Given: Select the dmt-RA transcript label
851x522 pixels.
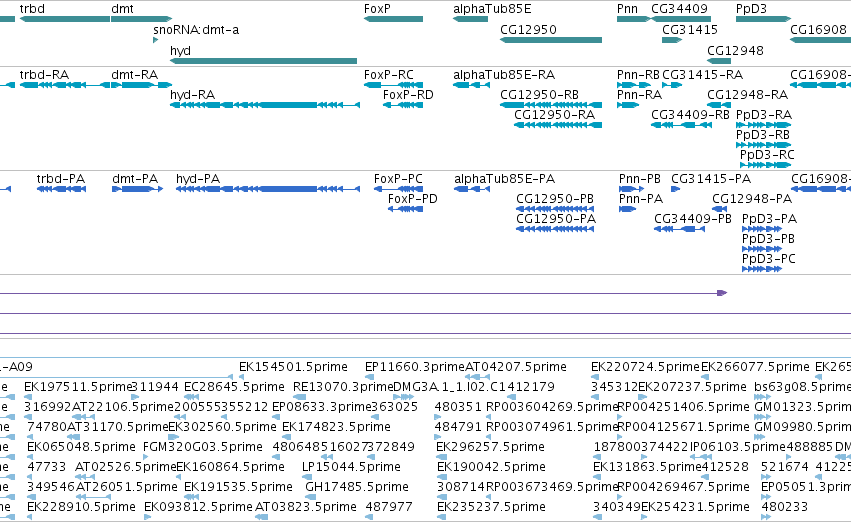Looking at the screenshot, I should [135, 75].
